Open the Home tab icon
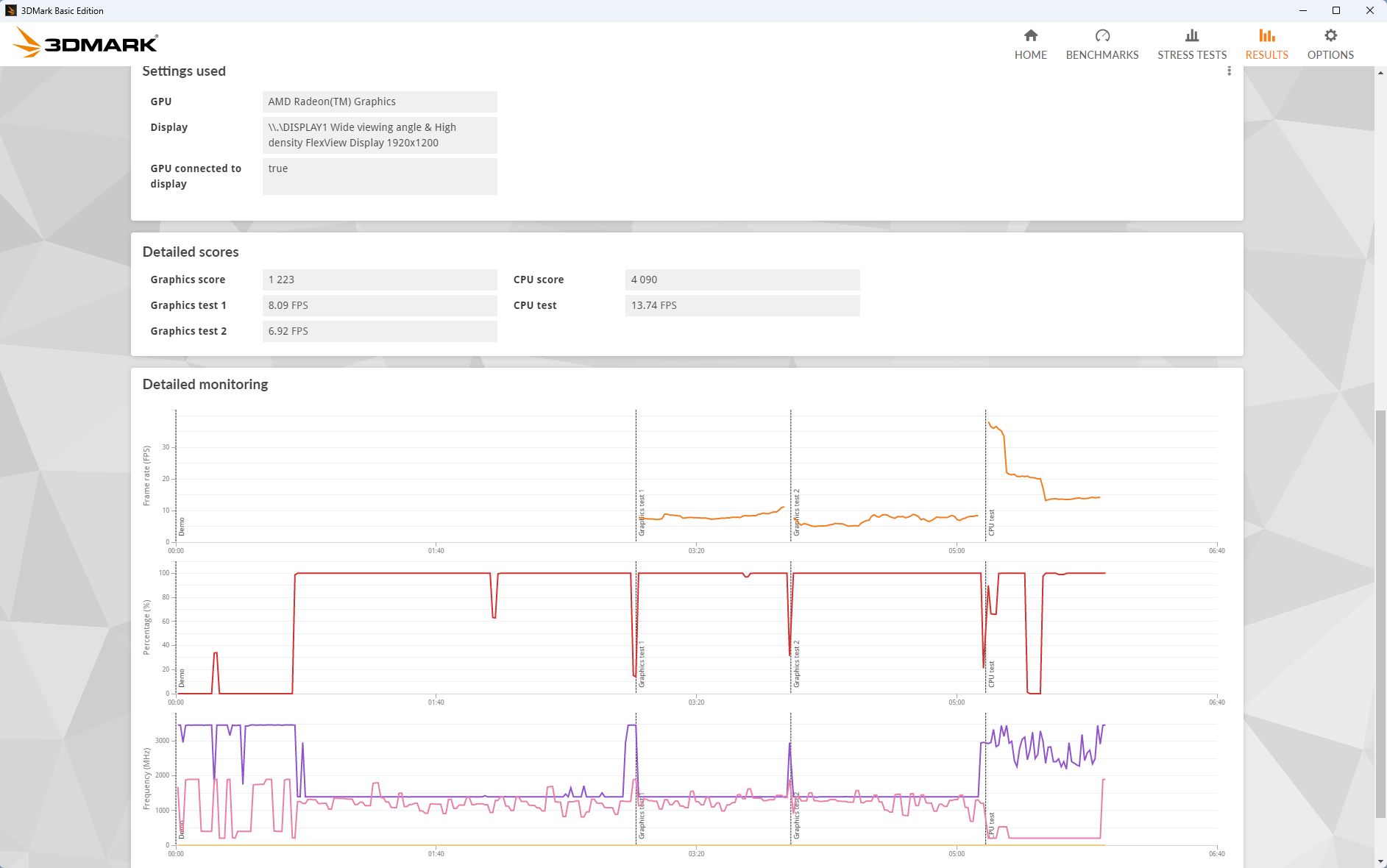 (1031, 35)
